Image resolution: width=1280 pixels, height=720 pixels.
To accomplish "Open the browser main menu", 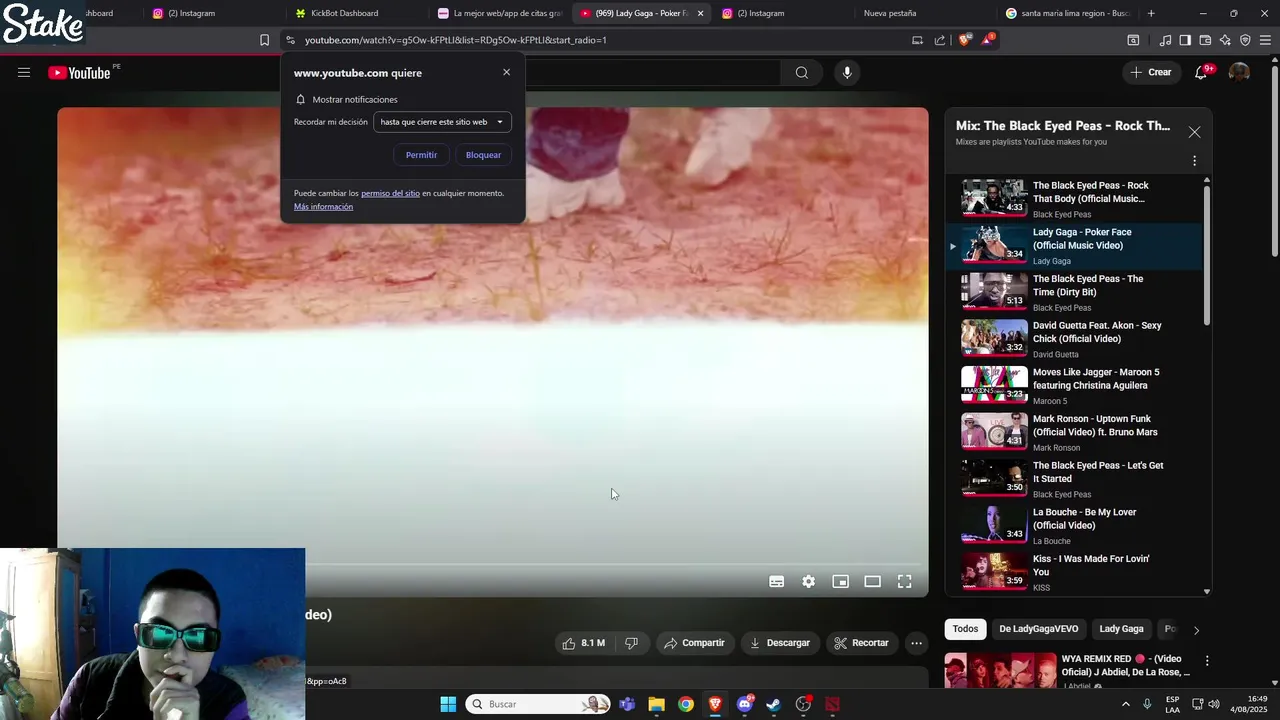I will coord(1265,40).
